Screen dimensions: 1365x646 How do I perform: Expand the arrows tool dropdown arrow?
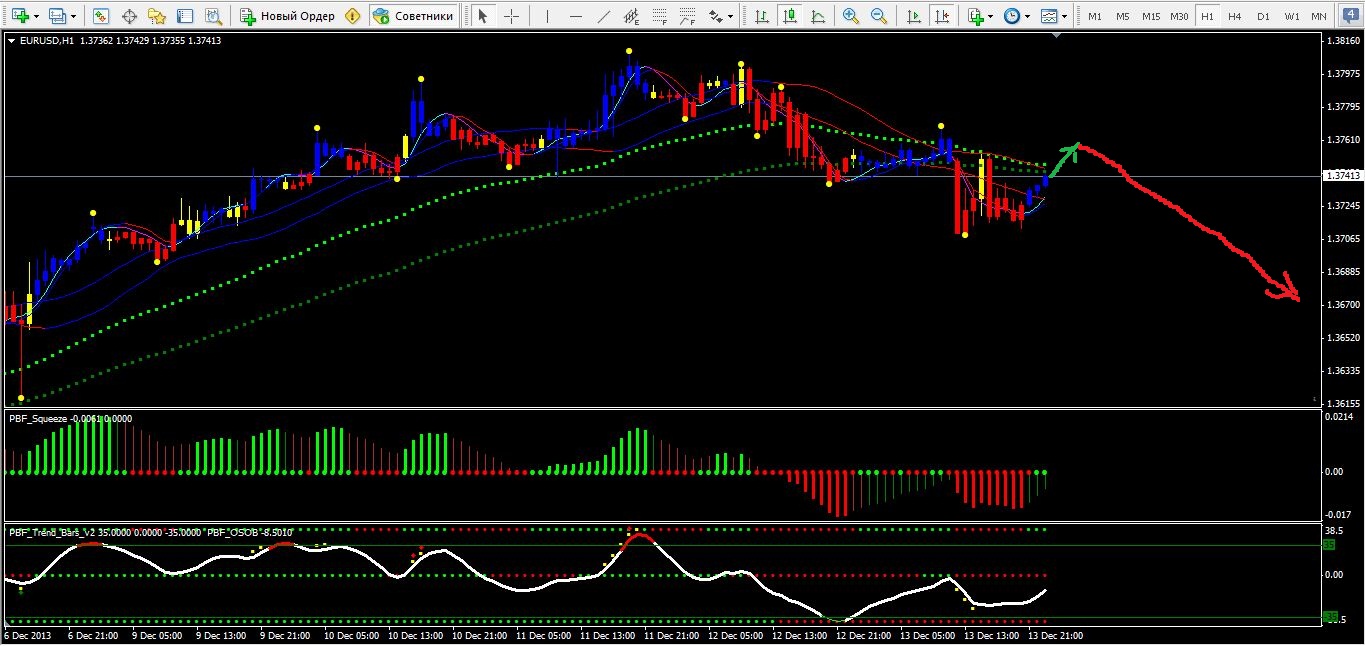[731, 17]
